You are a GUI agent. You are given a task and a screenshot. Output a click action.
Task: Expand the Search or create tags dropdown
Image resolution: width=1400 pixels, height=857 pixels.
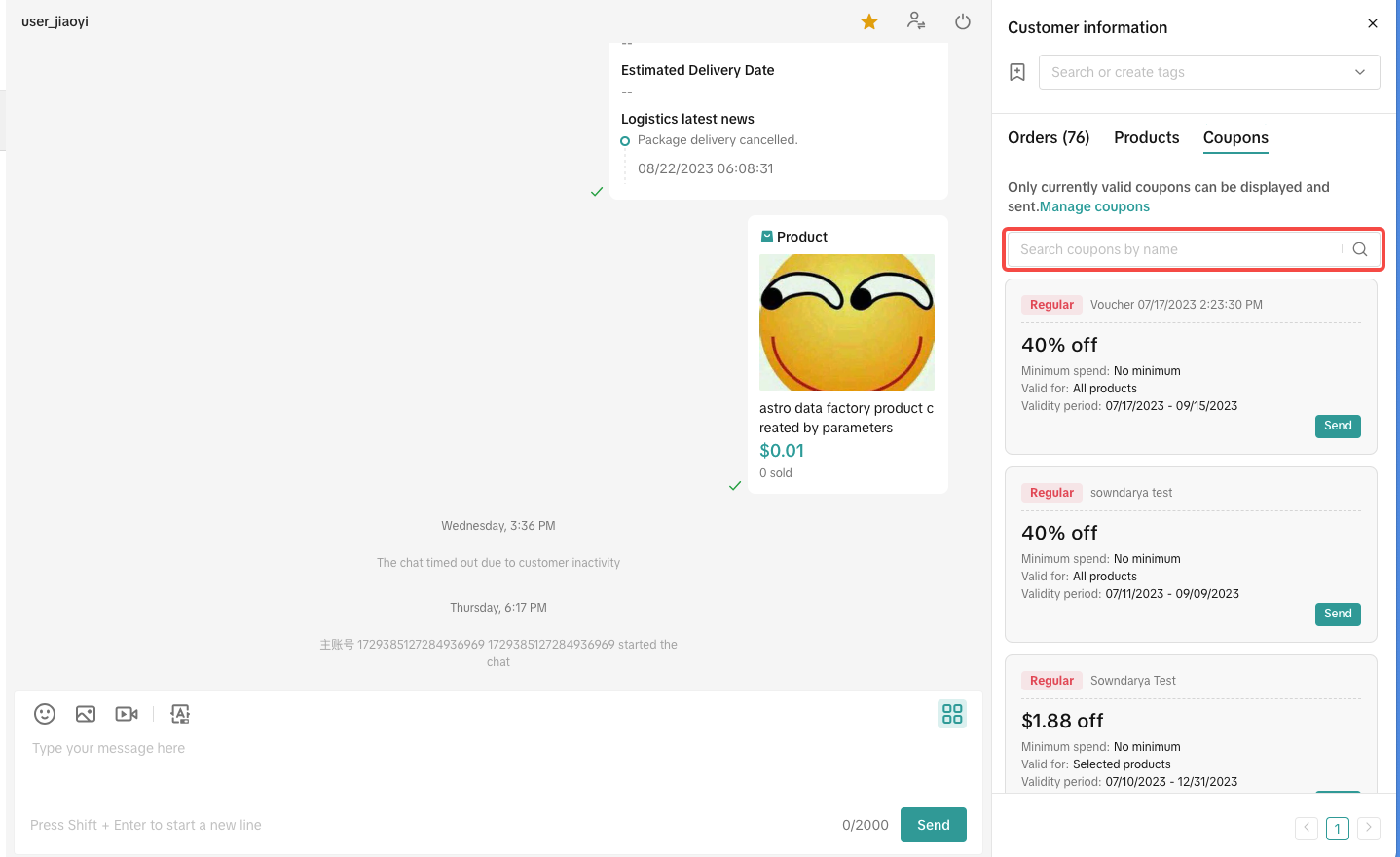coord(1360,72)
